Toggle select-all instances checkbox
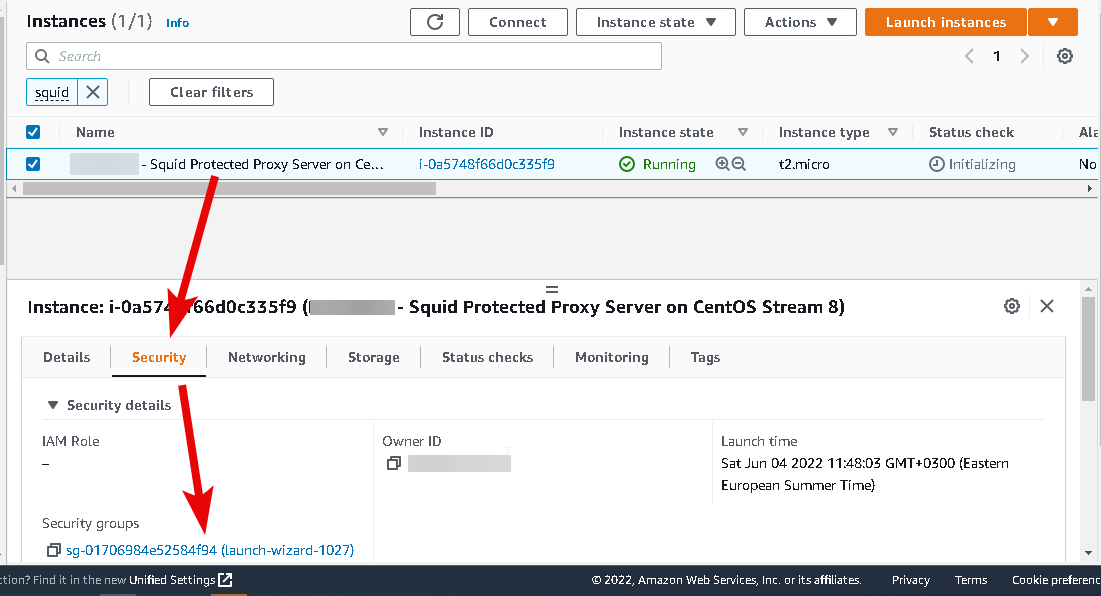Image resolution: width=1101 pixels, height=596 pixels. pos(33,132)
